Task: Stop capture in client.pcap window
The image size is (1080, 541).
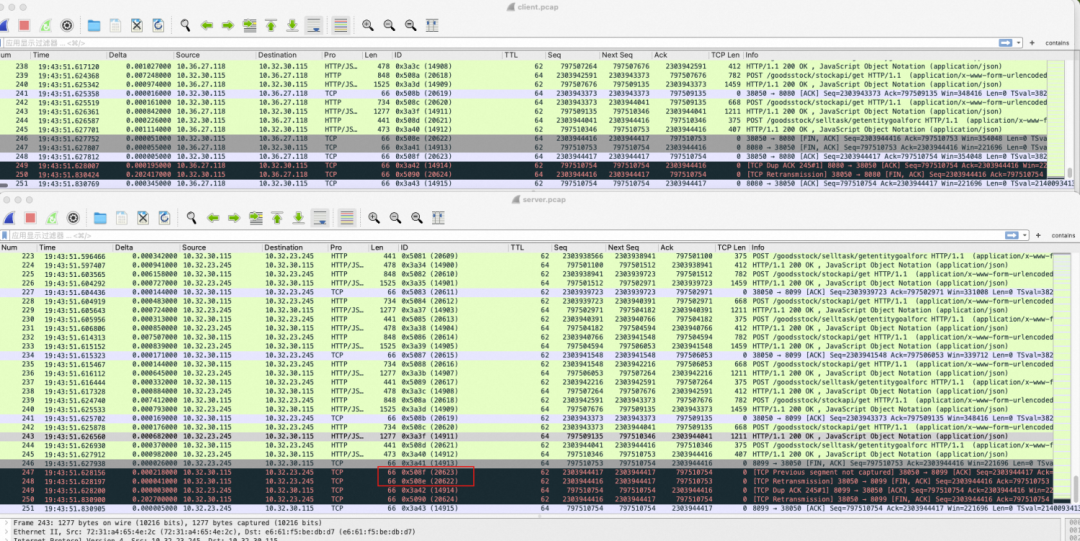Action: pos(24,25)
